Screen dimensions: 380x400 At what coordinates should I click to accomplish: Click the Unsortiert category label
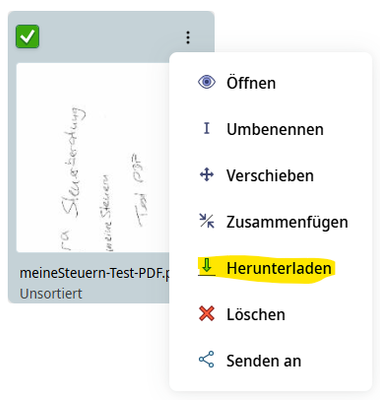[x=51, y=294]
